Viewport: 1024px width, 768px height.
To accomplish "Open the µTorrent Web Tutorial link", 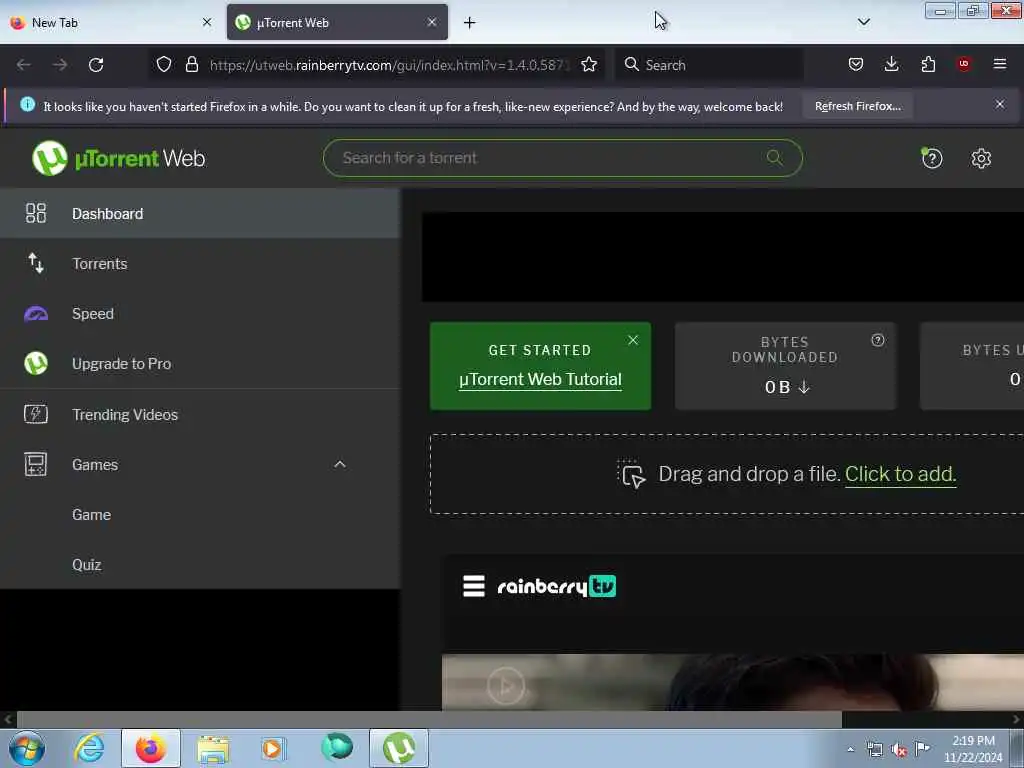I will pos(540,379).
